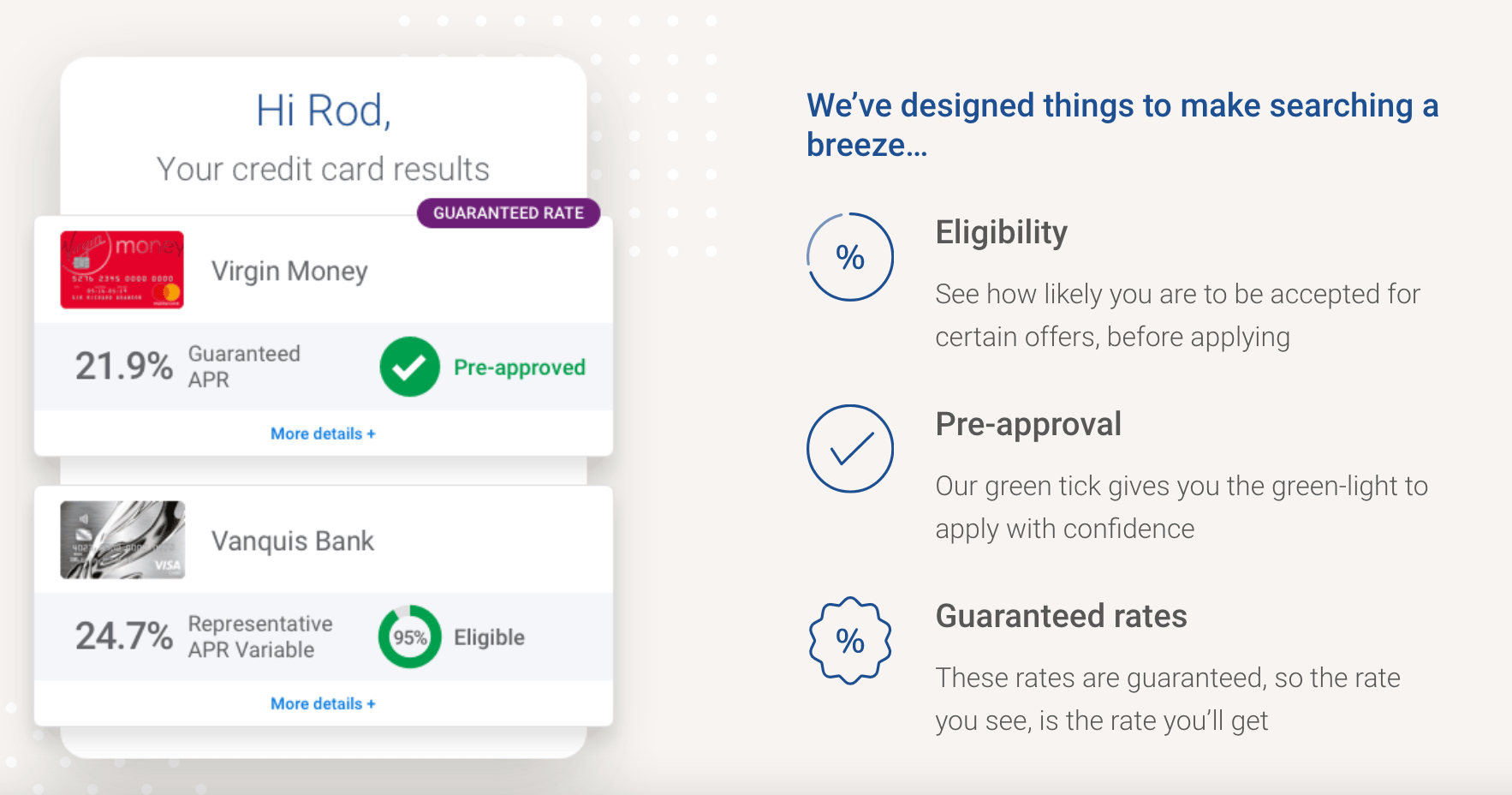The height and width of the screenshot is (795, 1512).
Task: Click the Virgin Money card name
Action: pyautogui.click(x=289, y=271)
